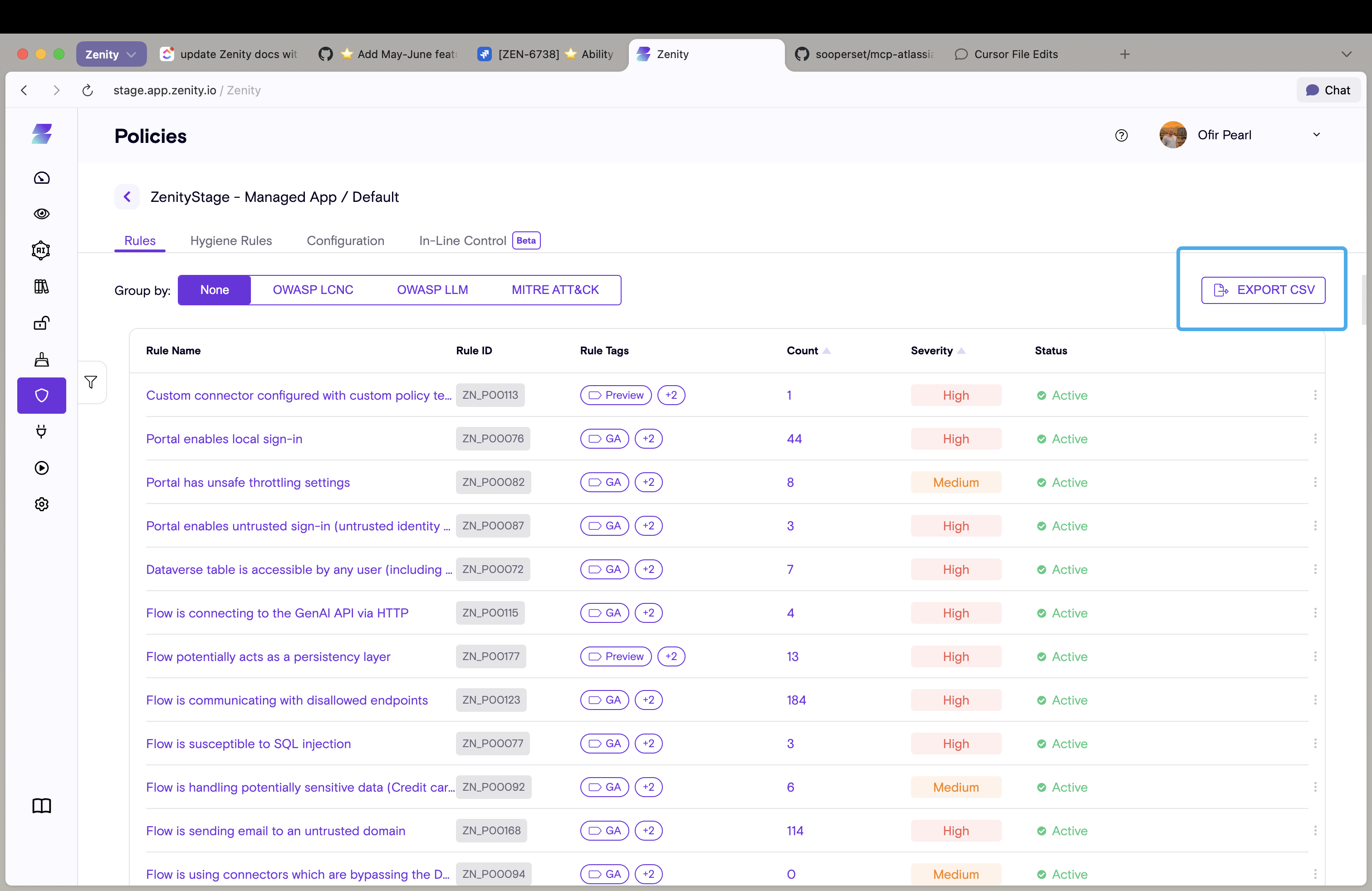The image size is (1372, 891).
Task: Select None grouping option
Action: click(215, 290)
